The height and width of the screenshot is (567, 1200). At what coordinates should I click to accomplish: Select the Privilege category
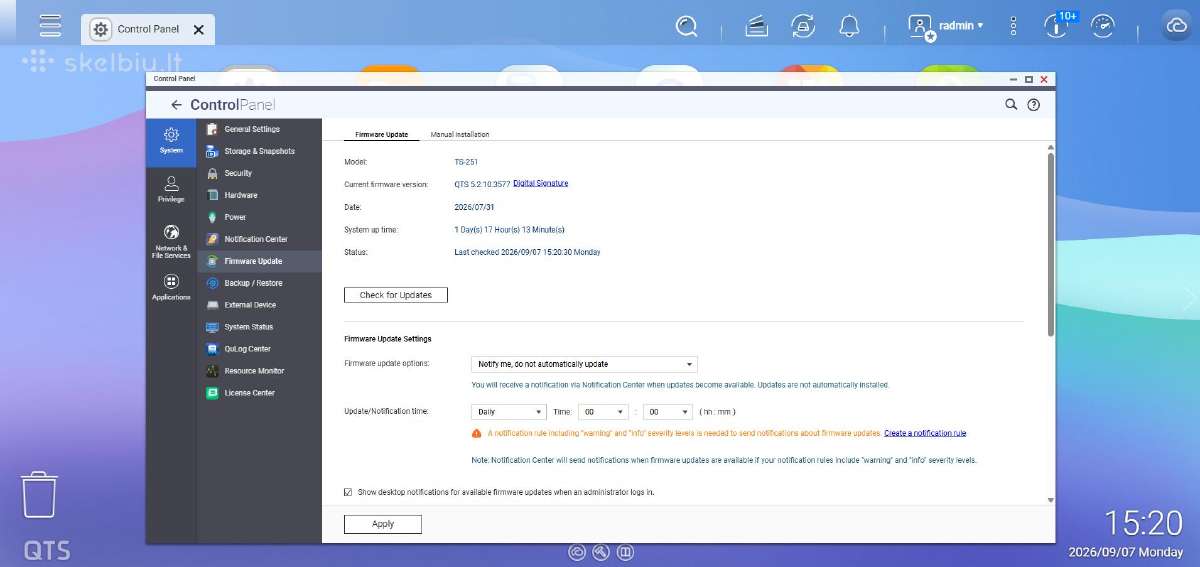[x=171, y=189]
